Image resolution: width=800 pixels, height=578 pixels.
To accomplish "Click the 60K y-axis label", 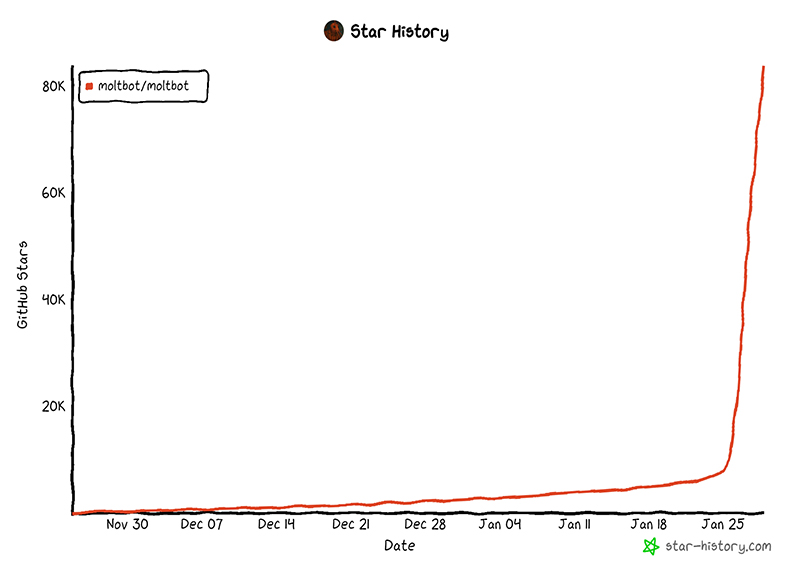I will 54,193.
